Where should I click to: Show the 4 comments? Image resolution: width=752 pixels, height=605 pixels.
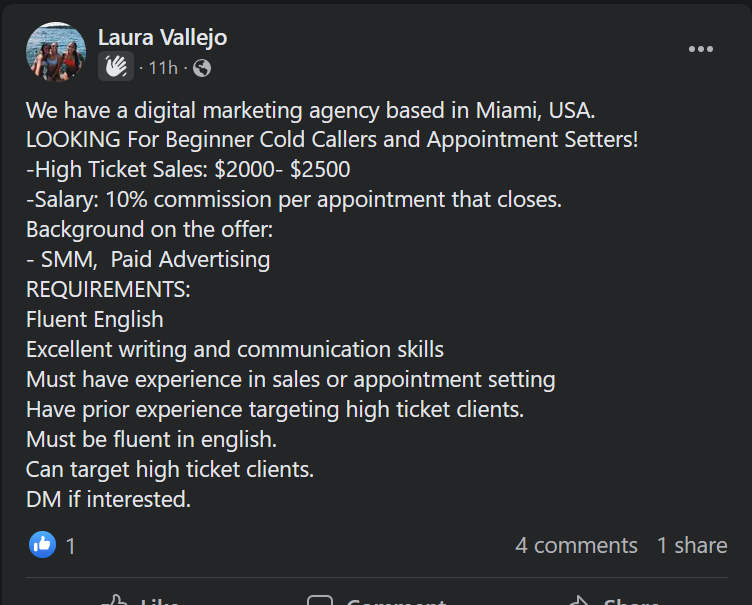[x=576, y=546]
